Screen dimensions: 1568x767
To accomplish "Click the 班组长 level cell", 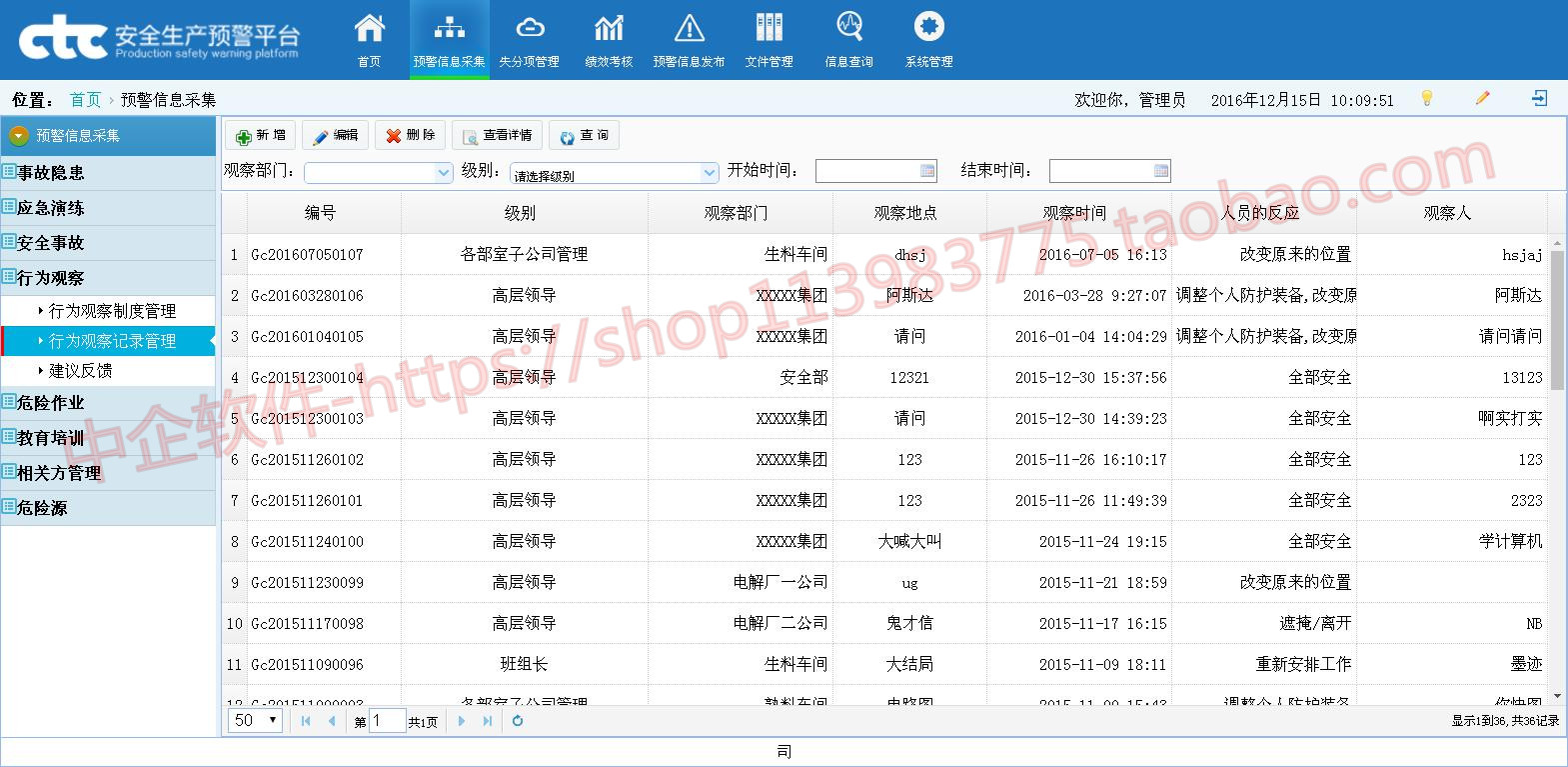I will pyautogui.click(x=524, y=665).
